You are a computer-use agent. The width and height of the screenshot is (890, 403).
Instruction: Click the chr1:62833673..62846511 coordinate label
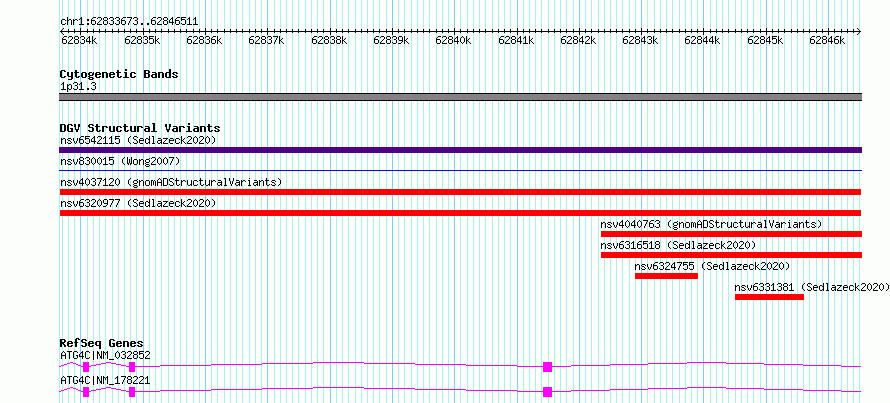(129, 22)
